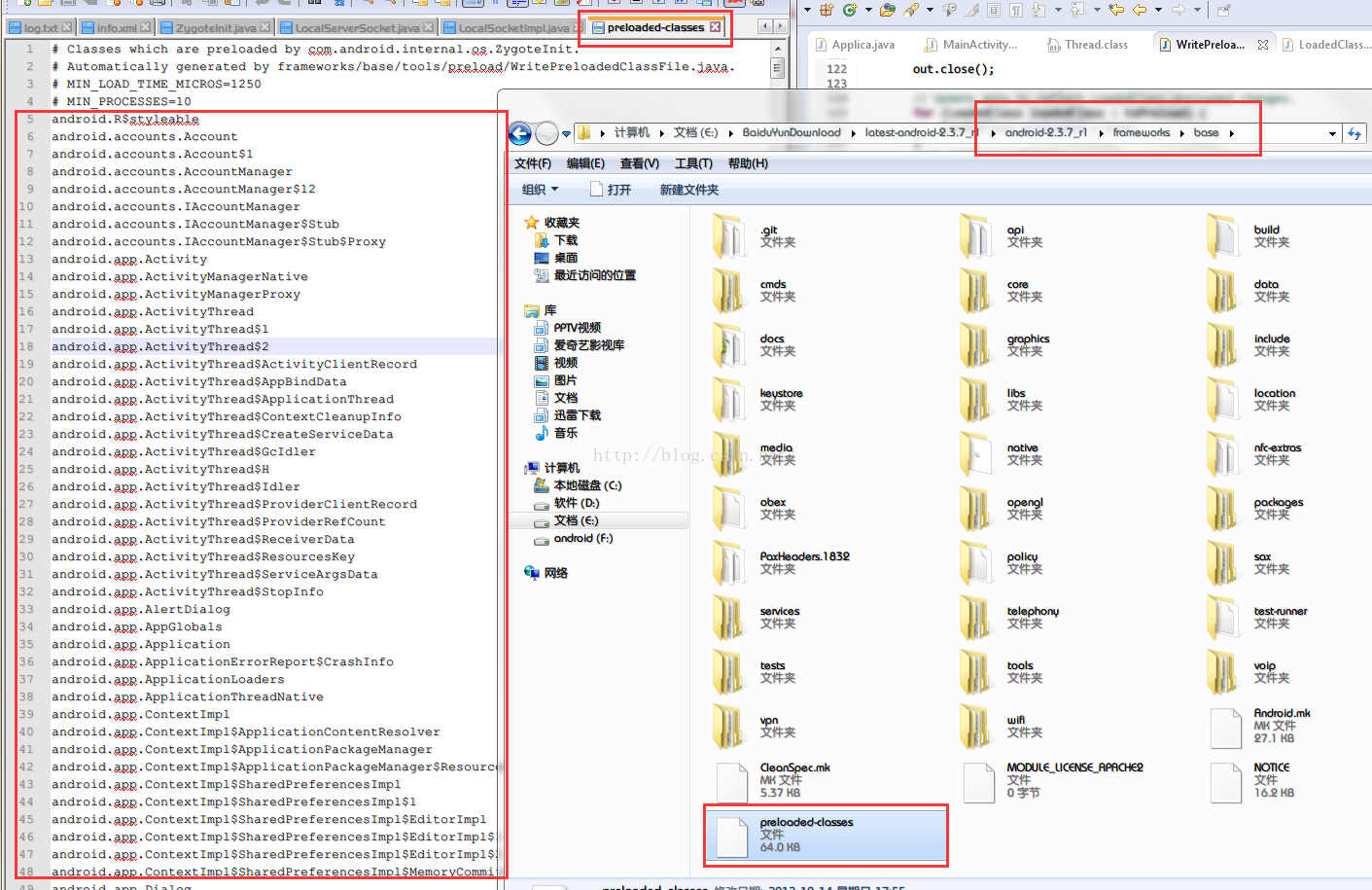Toggle the block selection mode icon in Eclipse toolbar
The width and height of the screenshot is (1372, 890).
994,10
